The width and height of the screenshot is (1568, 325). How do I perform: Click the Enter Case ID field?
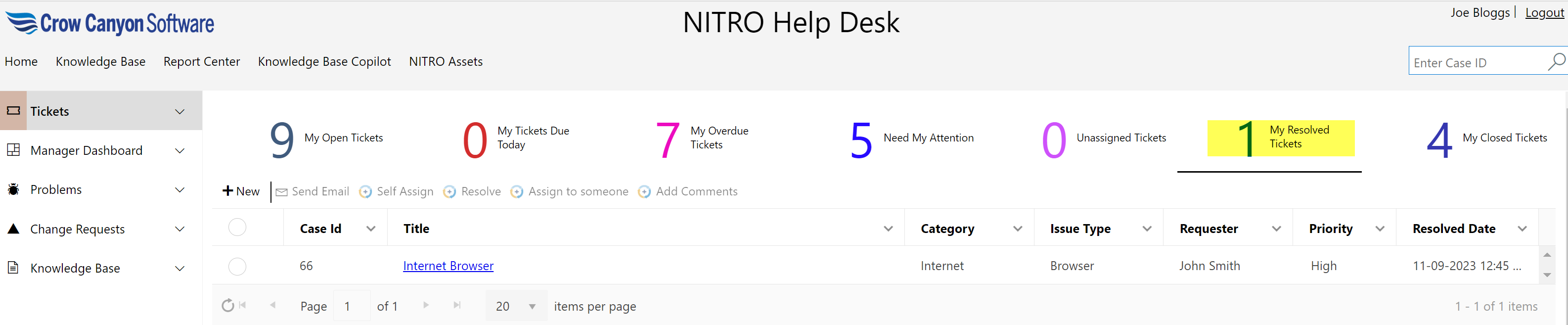coord(1477,63)
